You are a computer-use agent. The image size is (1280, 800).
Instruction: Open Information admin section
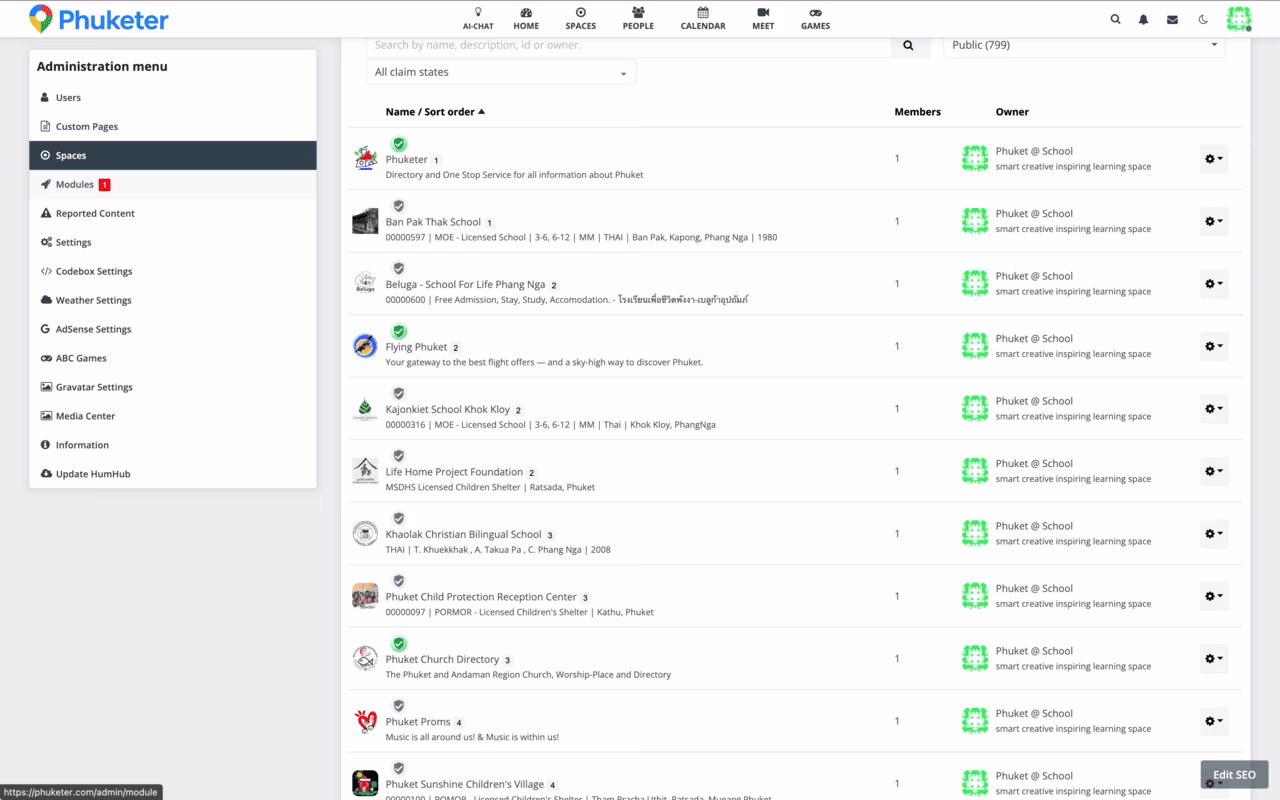pyautogui.click(x=173, y=446)
